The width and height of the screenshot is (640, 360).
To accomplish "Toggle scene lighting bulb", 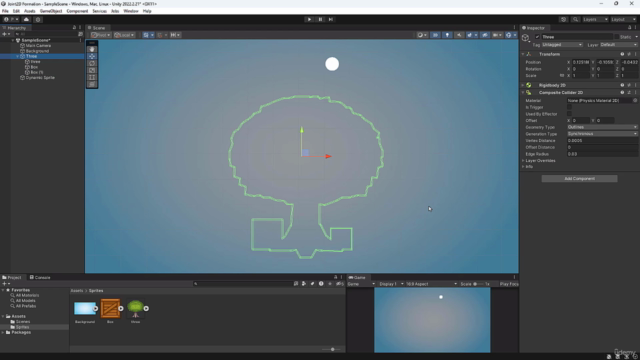I will (447, 35).
